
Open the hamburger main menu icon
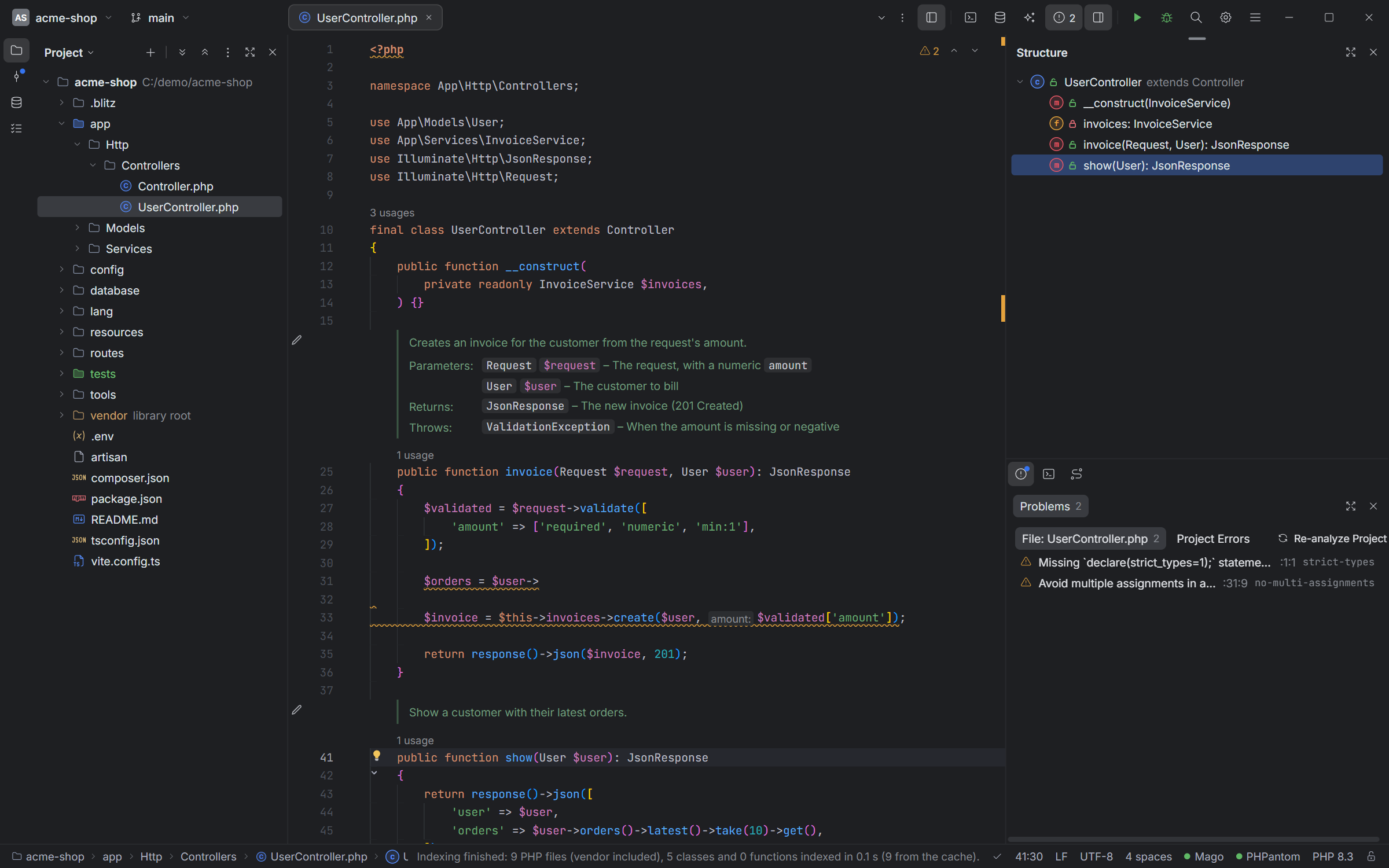[x=1255, y=17]
